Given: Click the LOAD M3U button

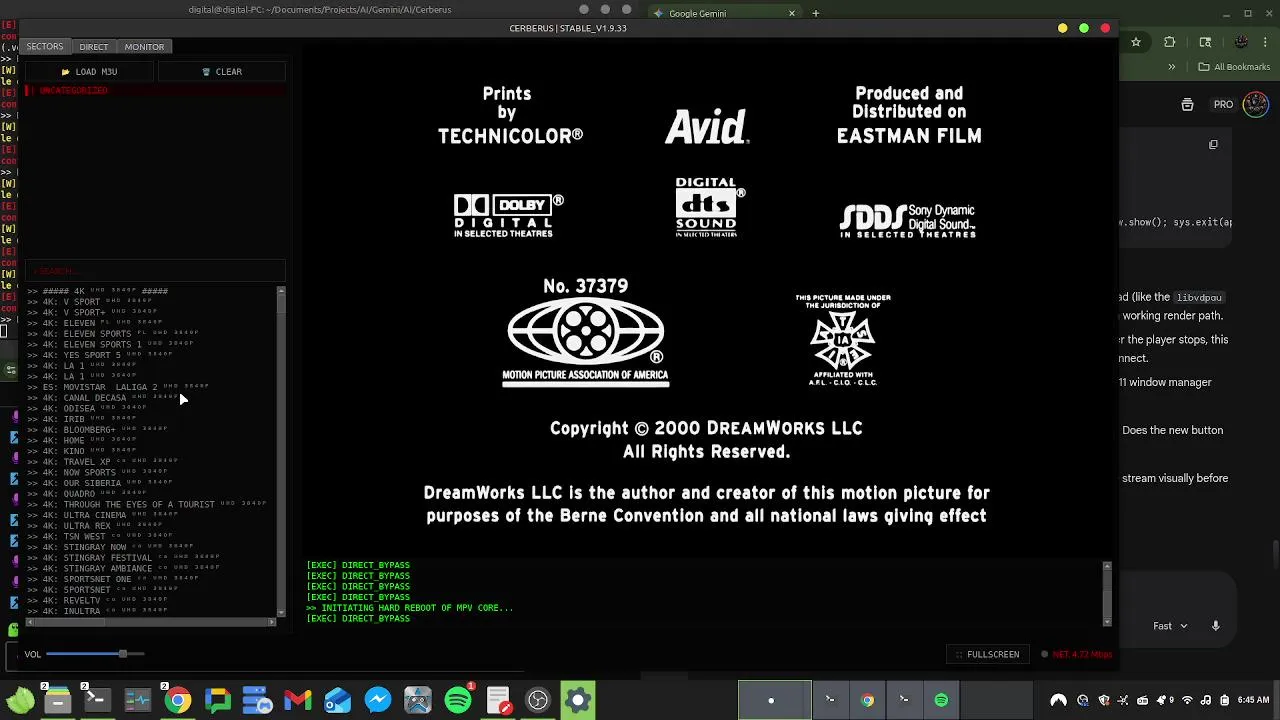Looking at the screenshot, I should point(89,72).
